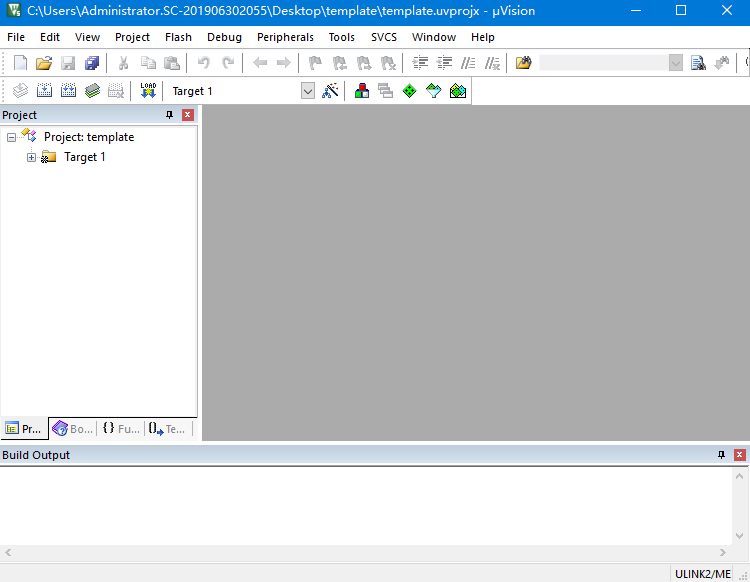The width and height of the screenshot is (750, 582).
Task: Click the Build target icon
Action: pyautogui.click(x=44, y=90)
